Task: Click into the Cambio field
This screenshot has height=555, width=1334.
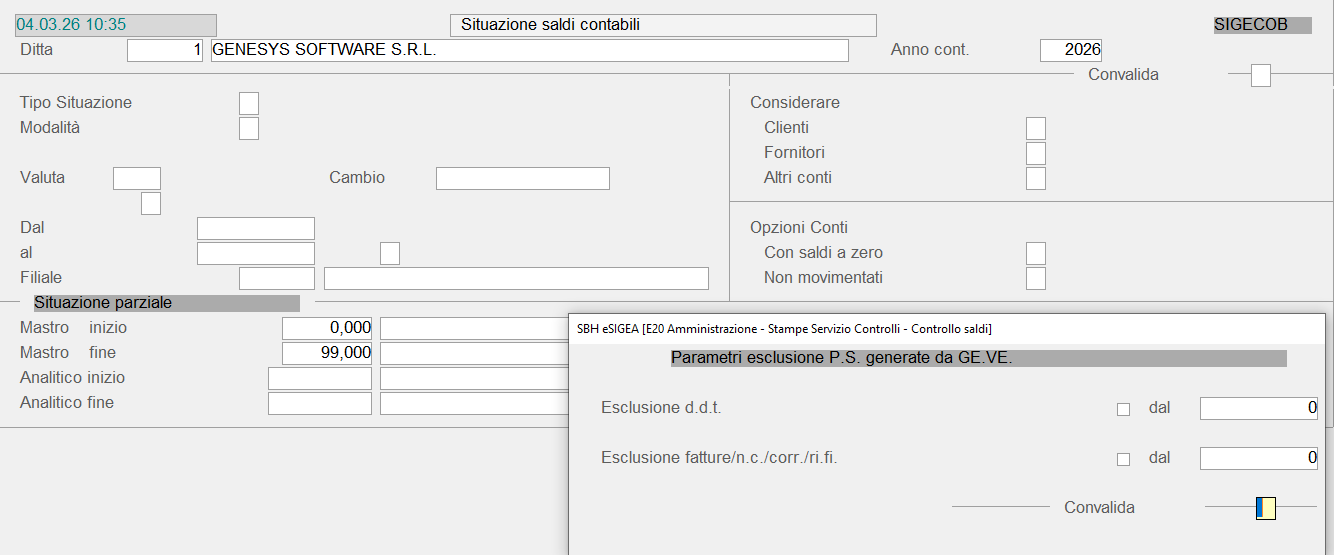Action: (522, 178)
